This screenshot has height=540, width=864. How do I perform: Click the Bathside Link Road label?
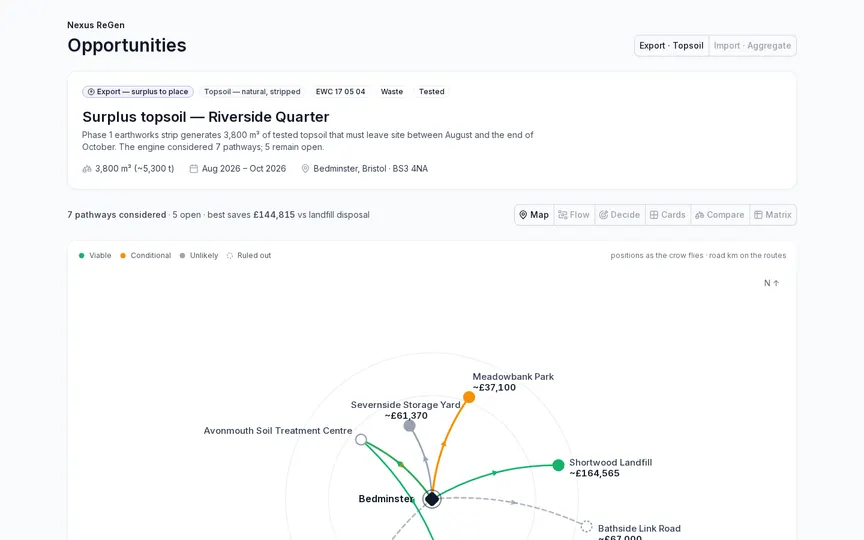tap(639, 529)
